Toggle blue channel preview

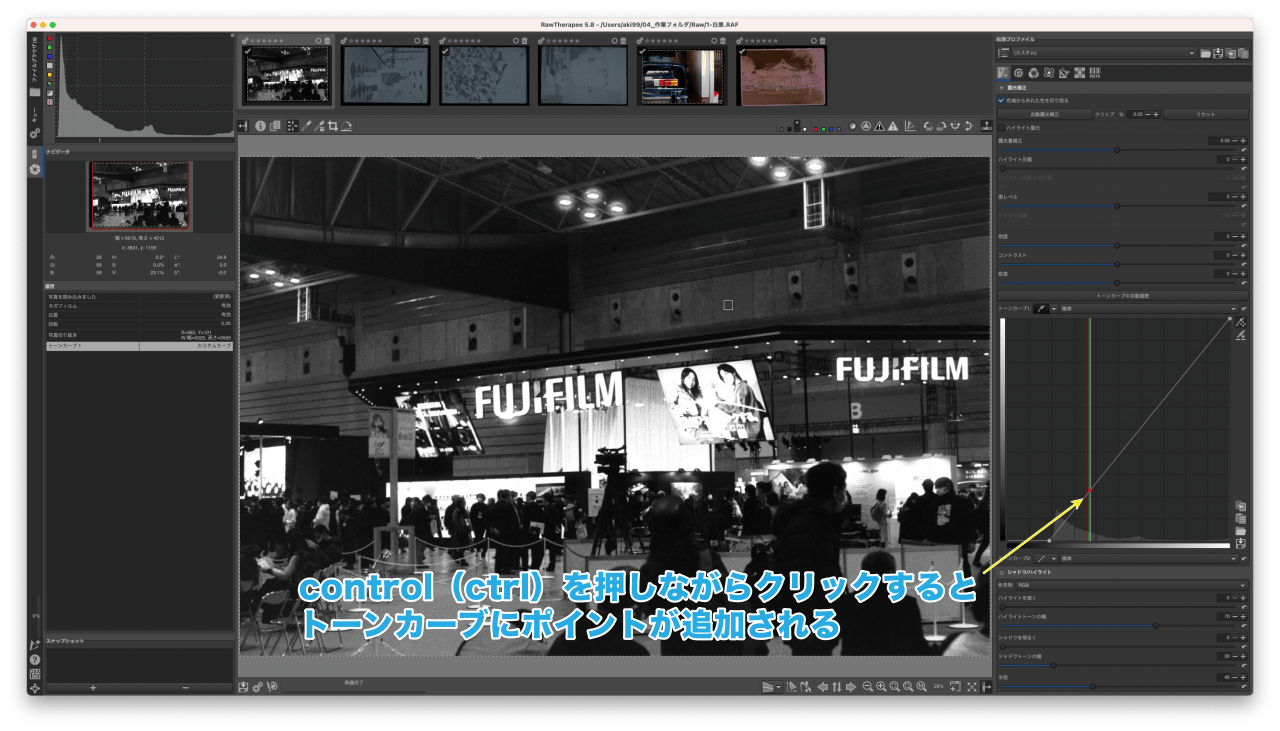coord(831,129)
